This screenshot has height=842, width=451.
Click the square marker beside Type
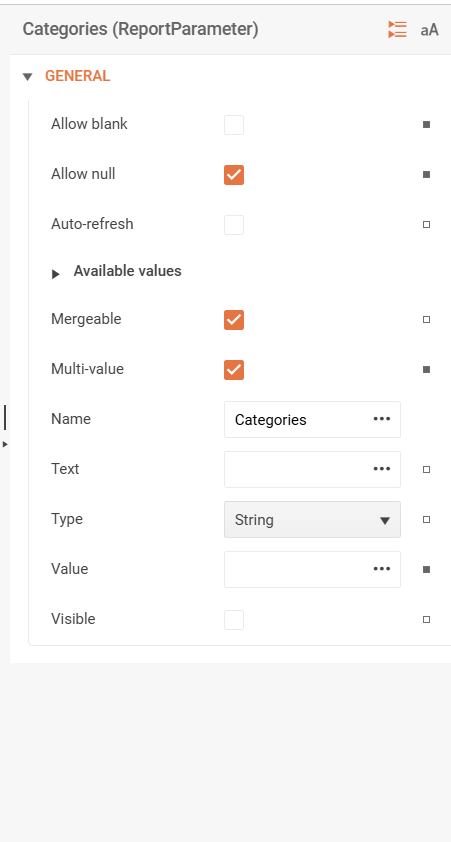pos(426,519)
